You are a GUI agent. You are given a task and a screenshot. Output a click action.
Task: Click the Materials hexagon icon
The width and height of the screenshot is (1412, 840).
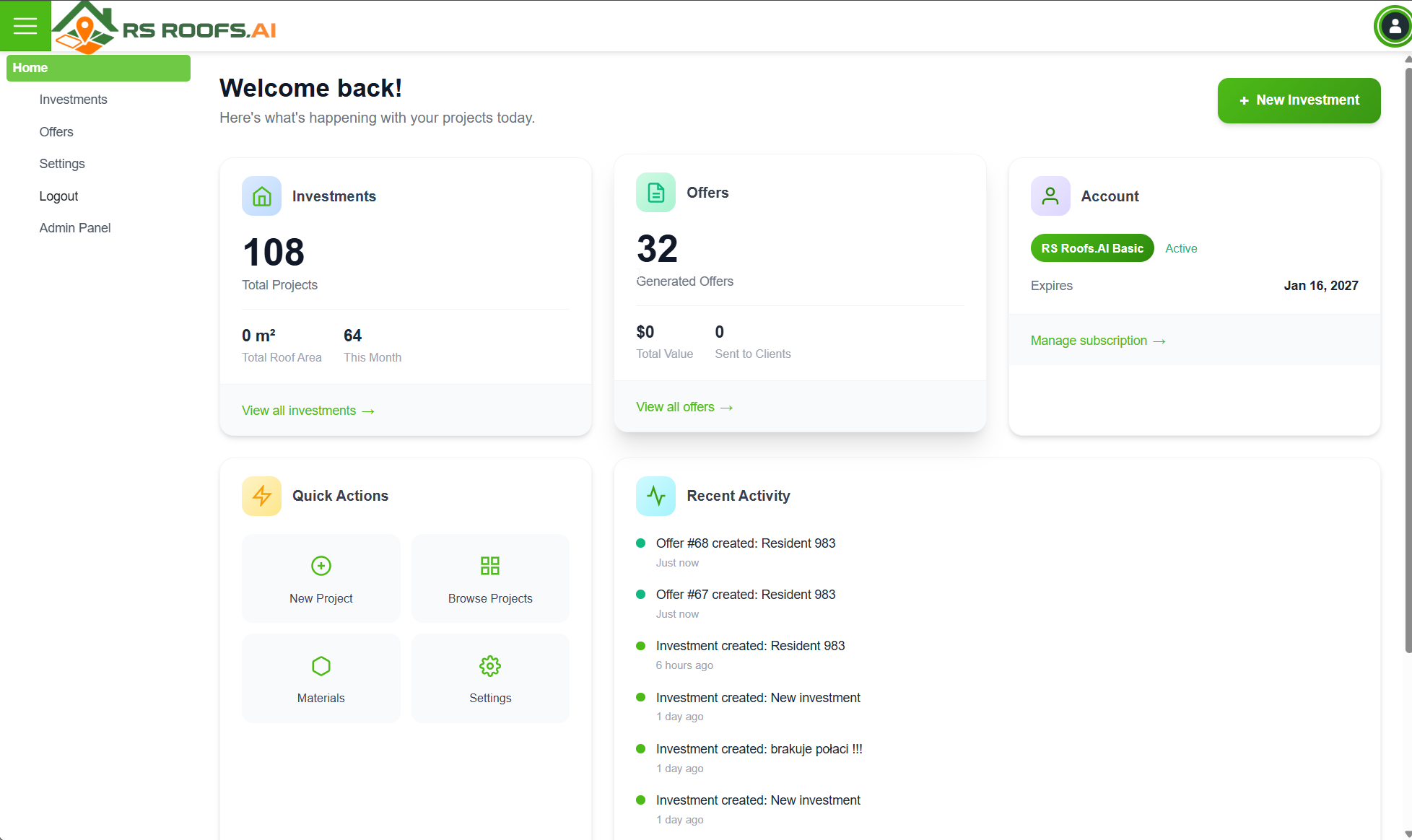tap(321, 665)
